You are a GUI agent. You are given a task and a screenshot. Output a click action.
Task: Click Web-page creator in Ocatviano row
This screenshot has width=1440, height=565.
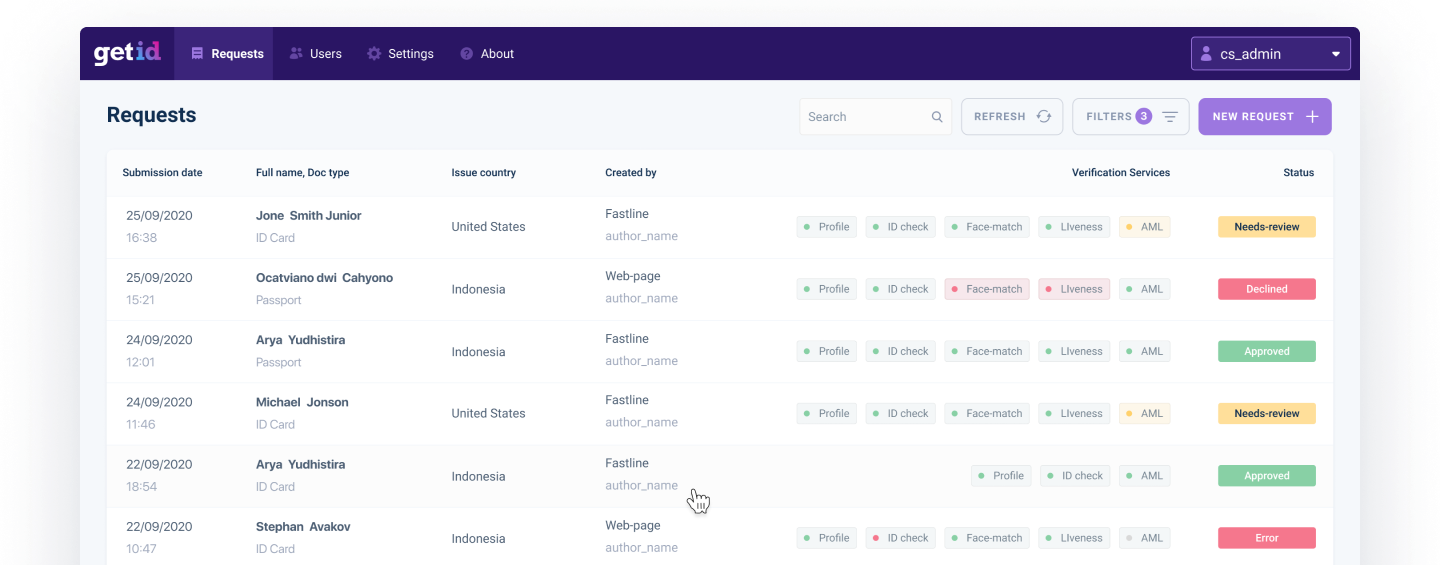tap(633, 276)
